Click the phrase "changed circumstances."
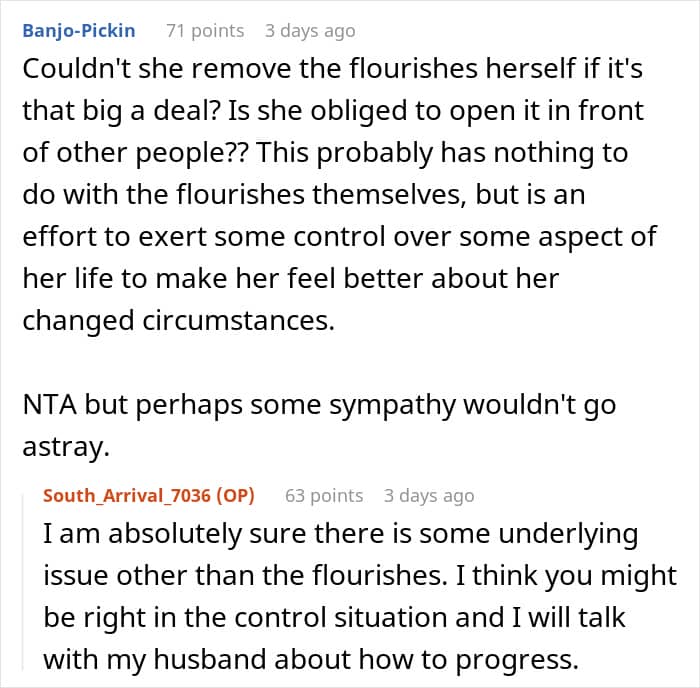This screenshot has width=700, height=688. coord(179,321)
